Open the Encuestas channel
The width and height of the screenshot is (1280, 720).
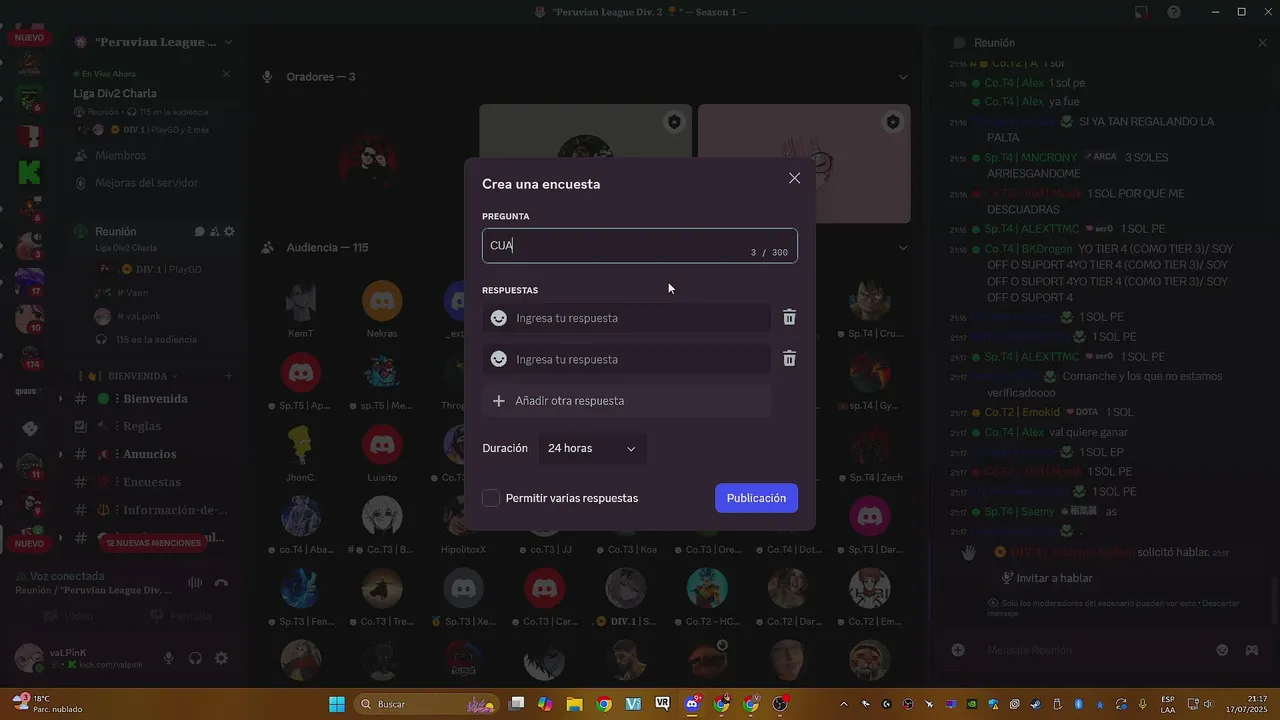point(150,482)
